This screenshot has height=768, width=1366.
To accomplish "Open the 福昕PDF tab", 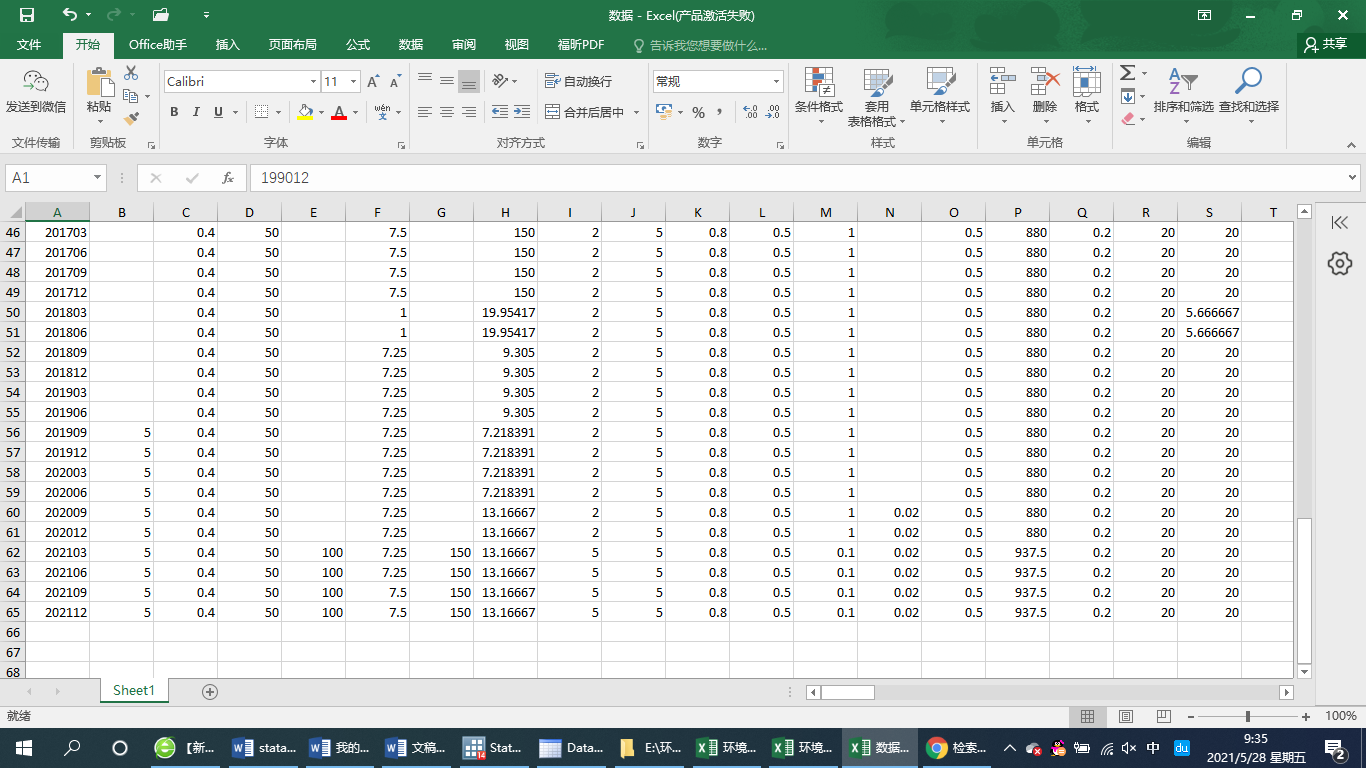I will point(581,45).
